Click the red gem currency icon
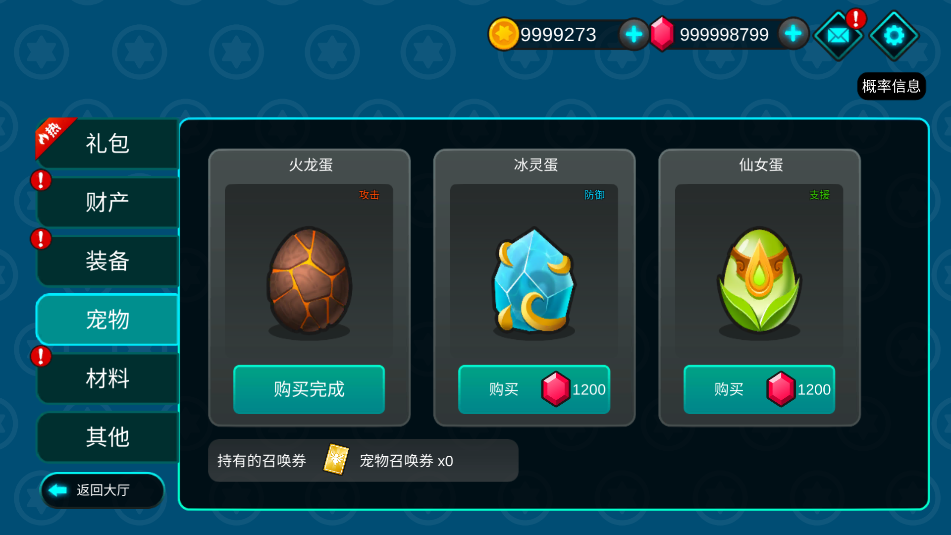The image size is (951, 535). click(x=662, y=34)
